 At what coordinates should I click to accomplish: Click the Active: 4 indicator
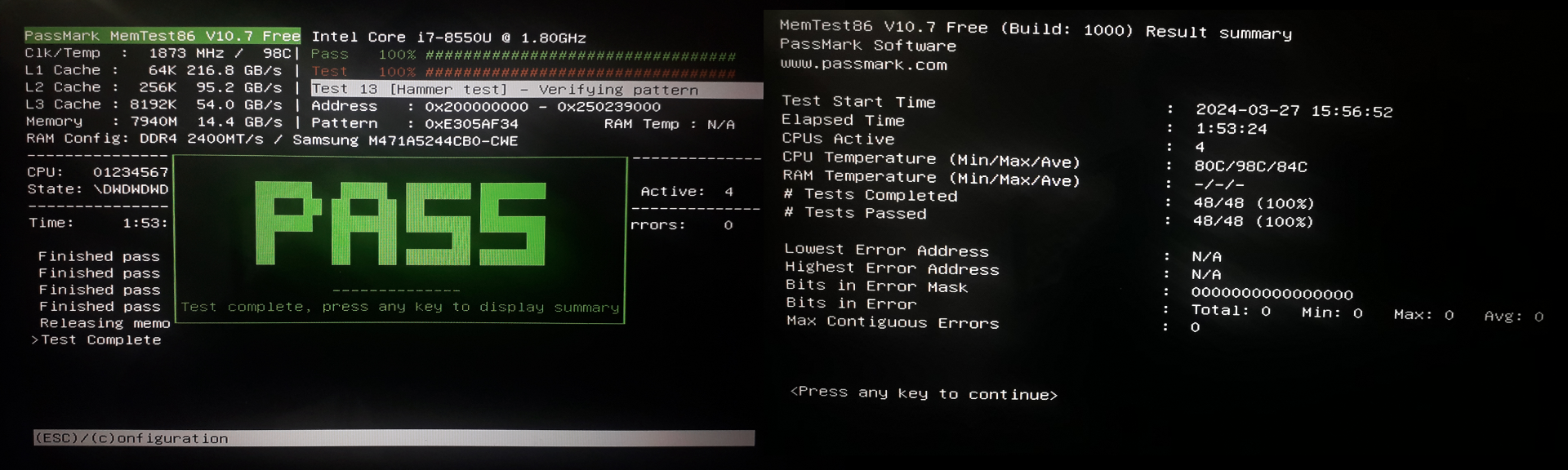[687, 192]
